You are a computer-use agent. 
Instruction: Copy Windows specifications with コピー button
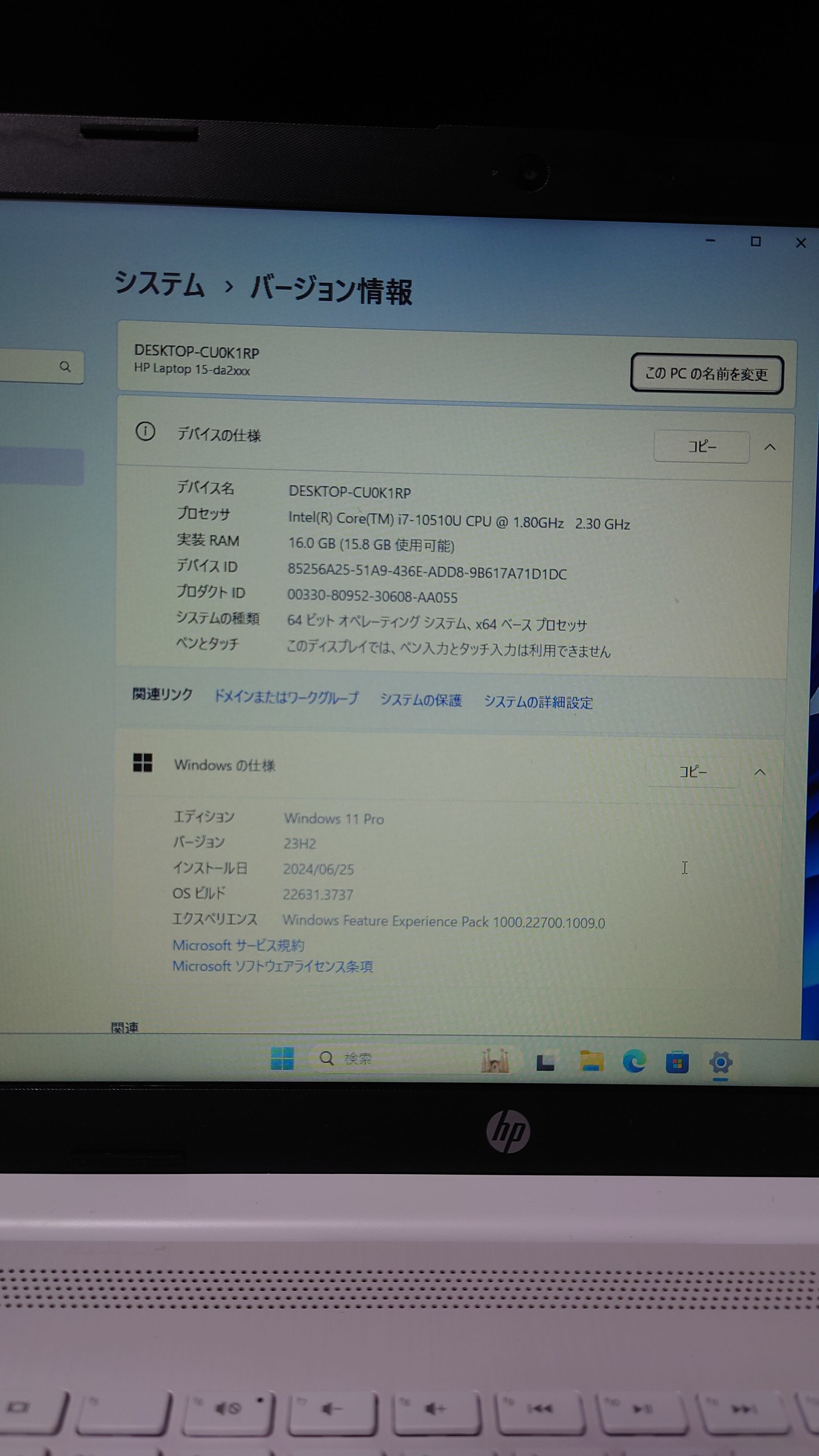pos(693,772)
